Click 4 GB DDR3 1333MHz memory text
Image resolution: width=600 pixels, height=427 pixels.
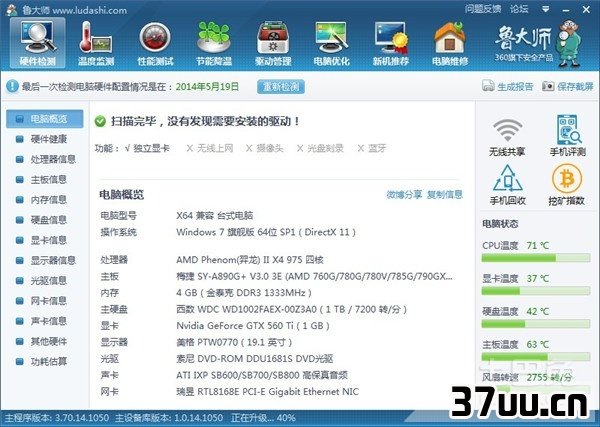[x=244, y=293]
